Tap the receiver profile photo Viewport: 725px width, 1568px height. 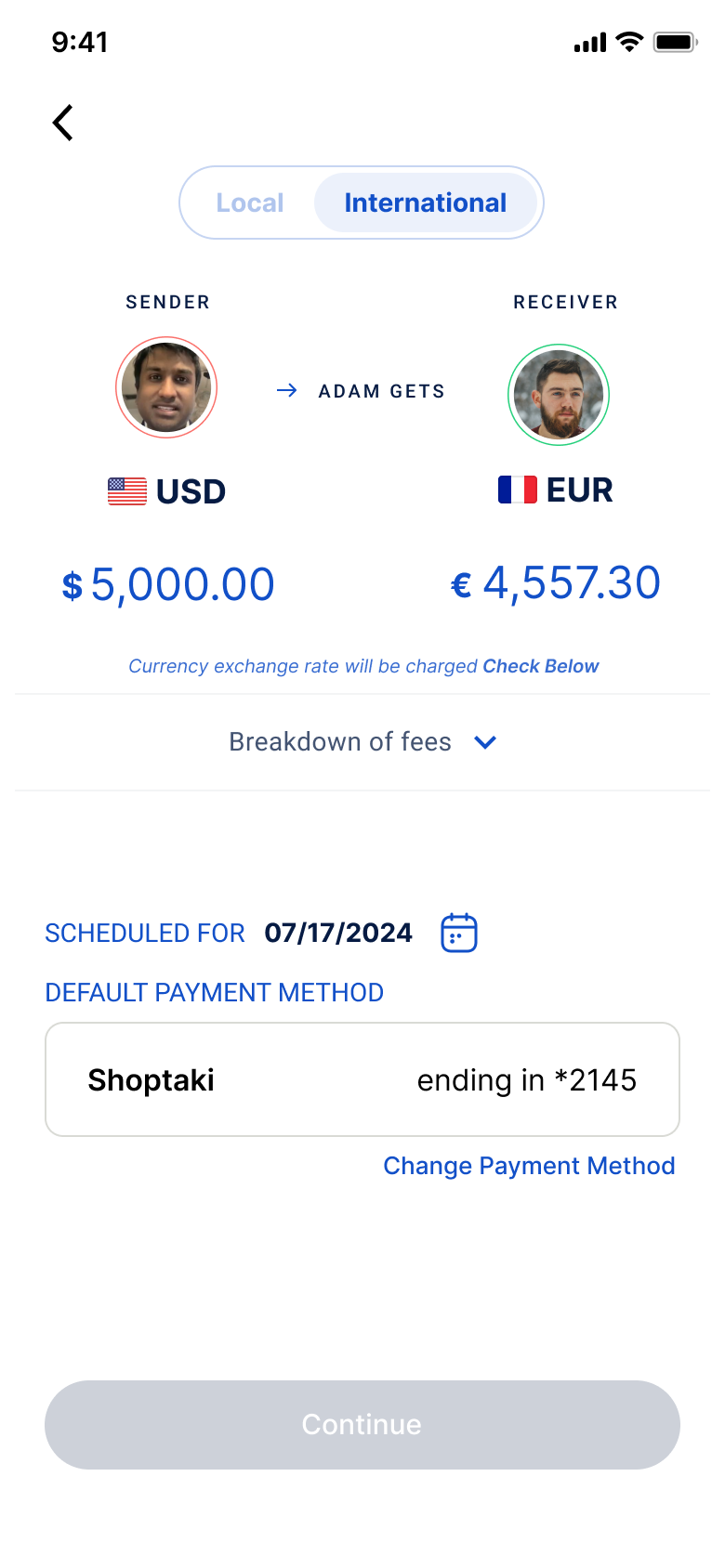(x=559, y=395)
